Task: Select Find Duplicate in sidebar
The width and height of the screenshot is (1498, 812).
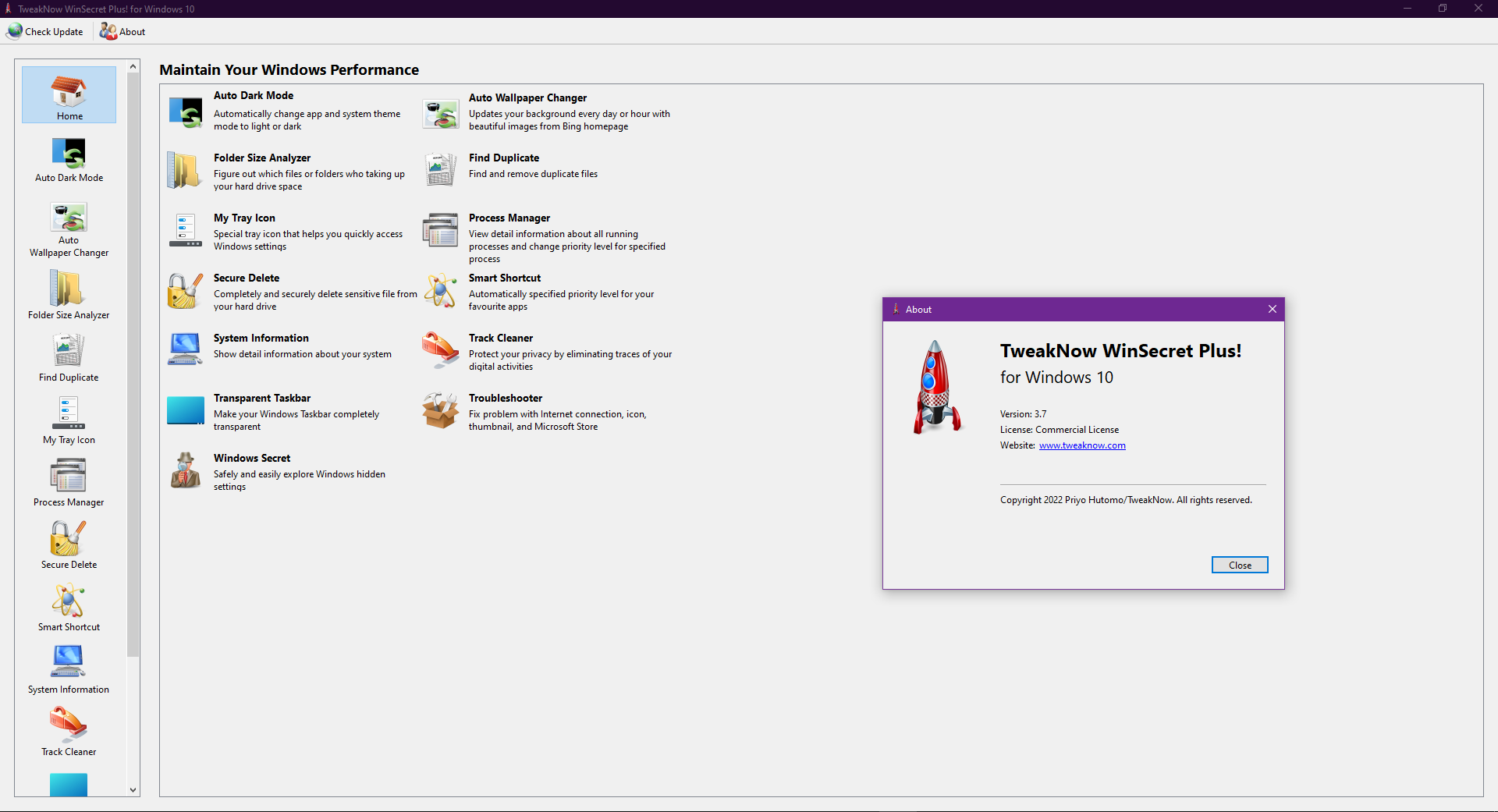Action: pyautogui.click(x=69, y=357)
